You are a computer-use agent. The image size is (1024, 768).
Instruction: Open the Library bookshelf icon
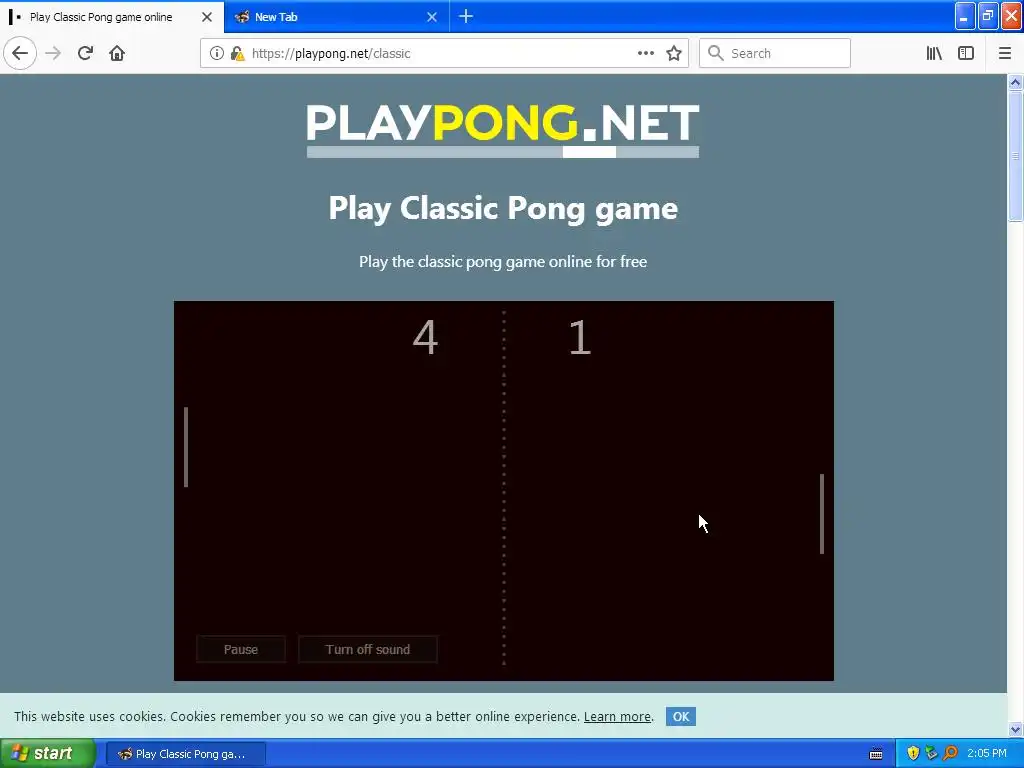[x=934, y=53]
